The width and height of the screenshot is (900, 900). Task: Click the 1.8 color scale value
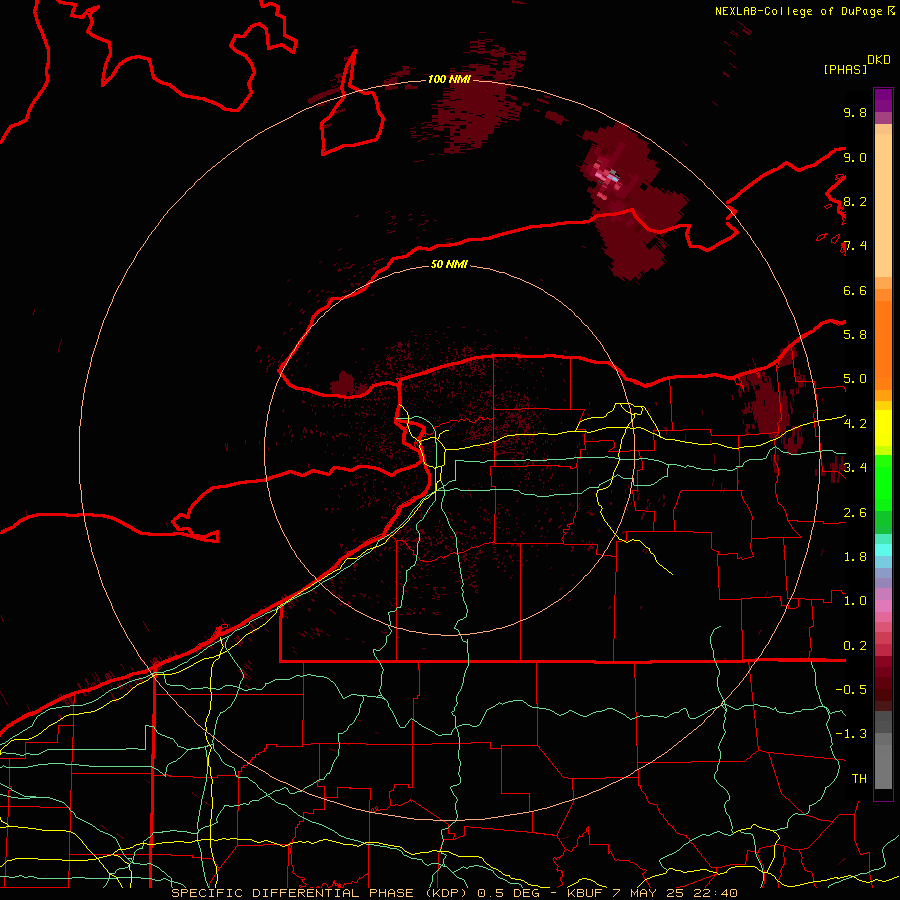pos(855,556)
